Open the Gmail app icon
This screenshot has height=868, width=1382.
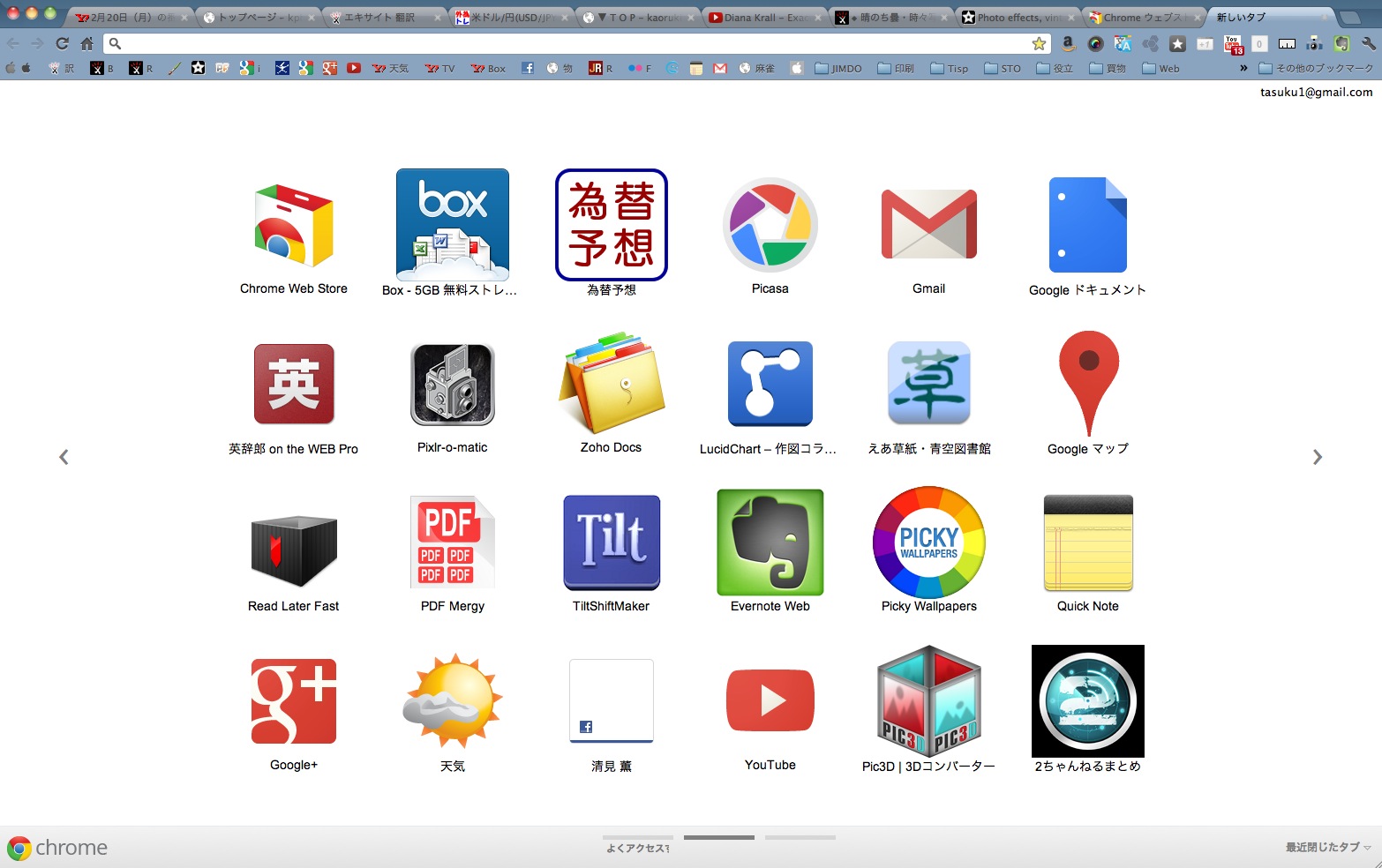[929, 225]
